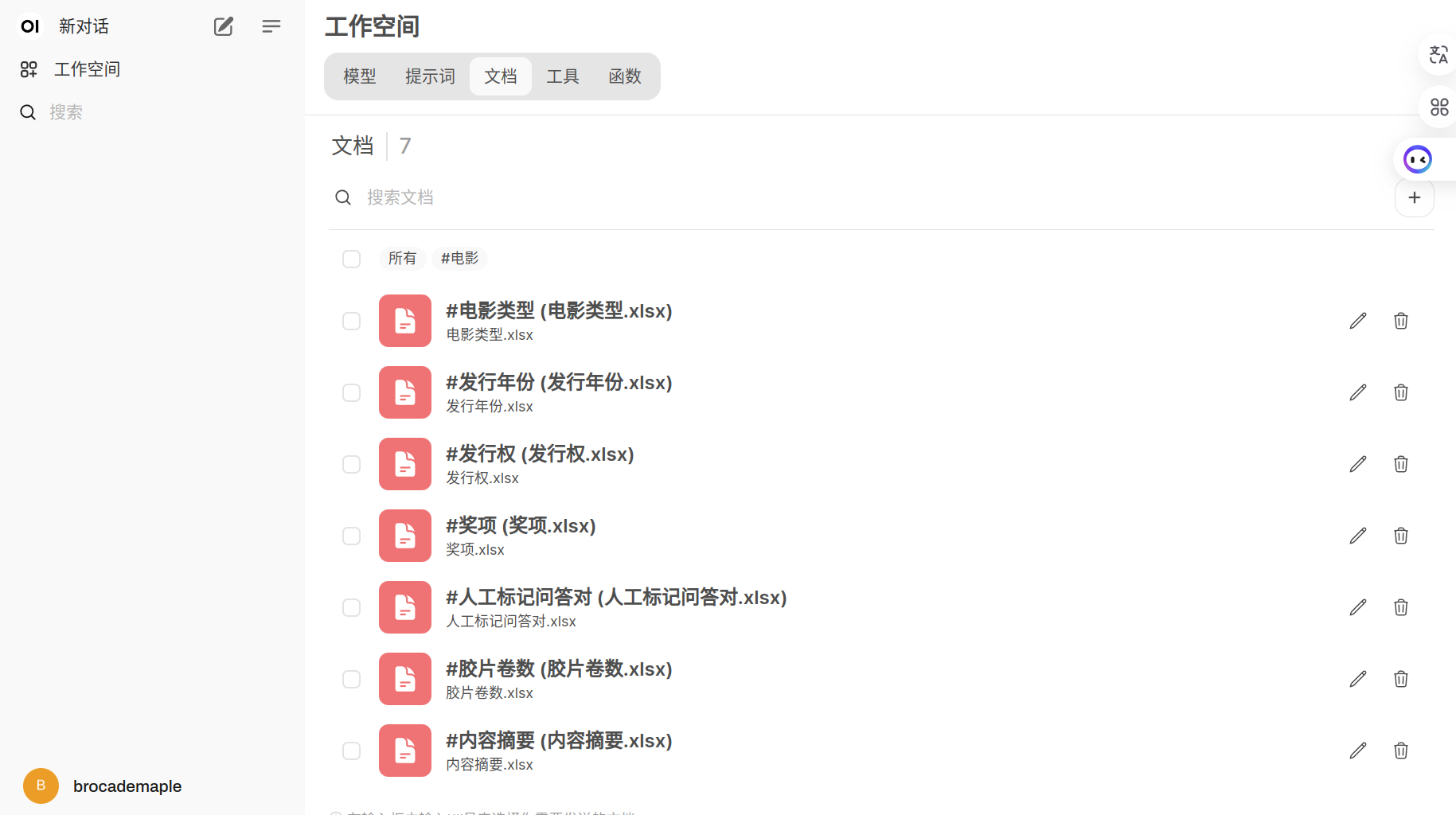Open 工作空间 in the sidebar
Screen dimensions: 1456x815
tap(86, 69)
